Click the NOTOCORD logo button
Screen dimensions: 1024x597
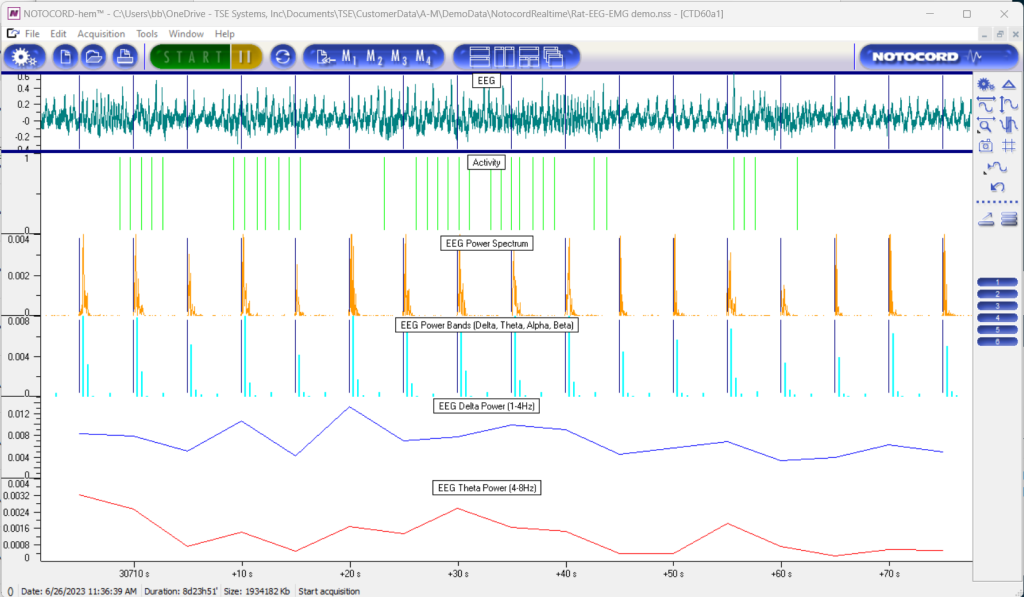tap(938, 57)
